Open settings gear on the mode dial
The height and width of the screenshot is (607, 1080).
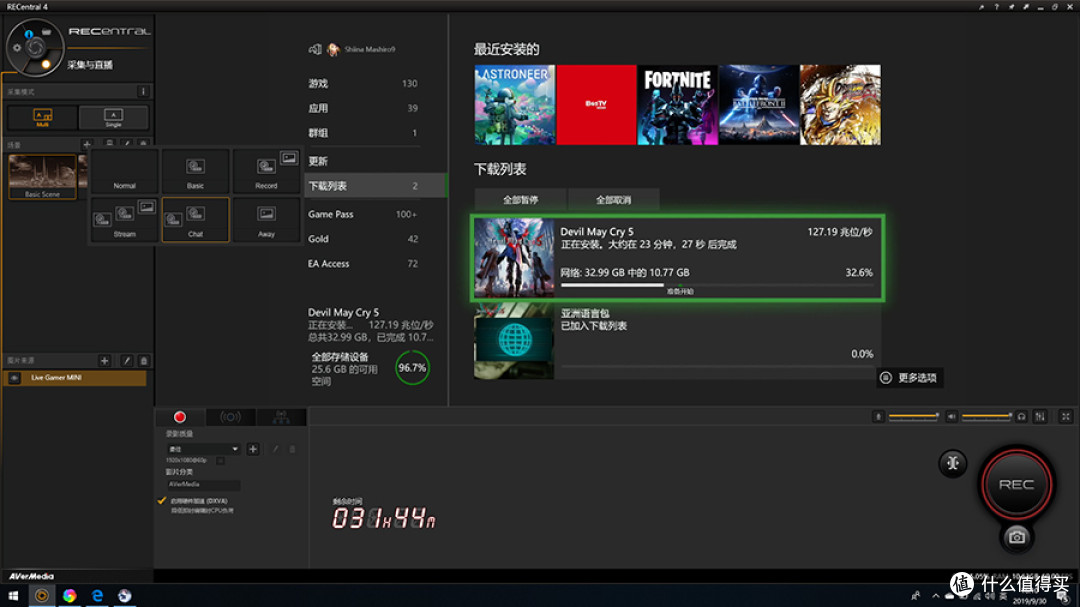click(x=17, y=48)
